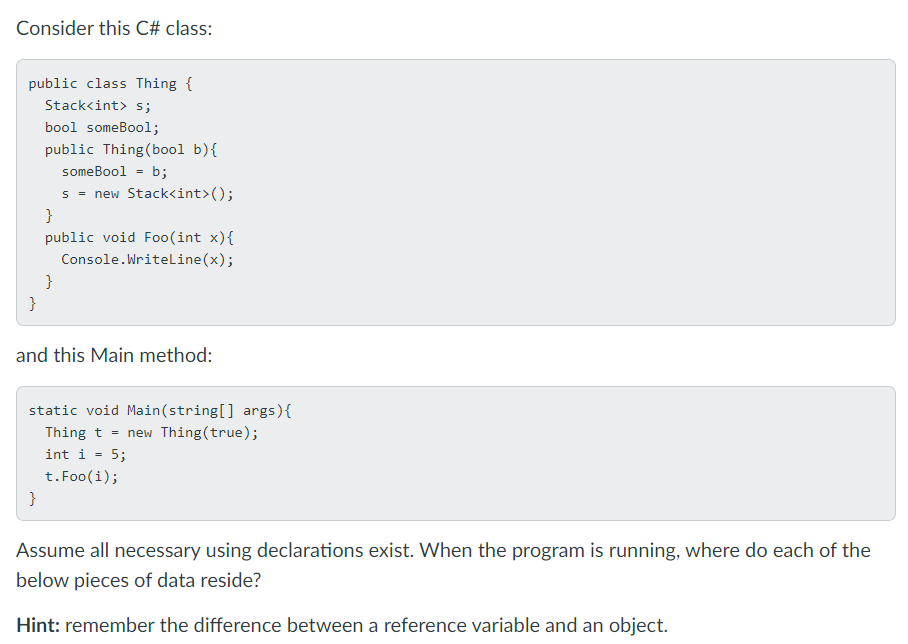Image resolution: width=908 pixels, height=644 pixels.
Task: Click the 'someBool = b;' assignment line
Action: [115, 171]
